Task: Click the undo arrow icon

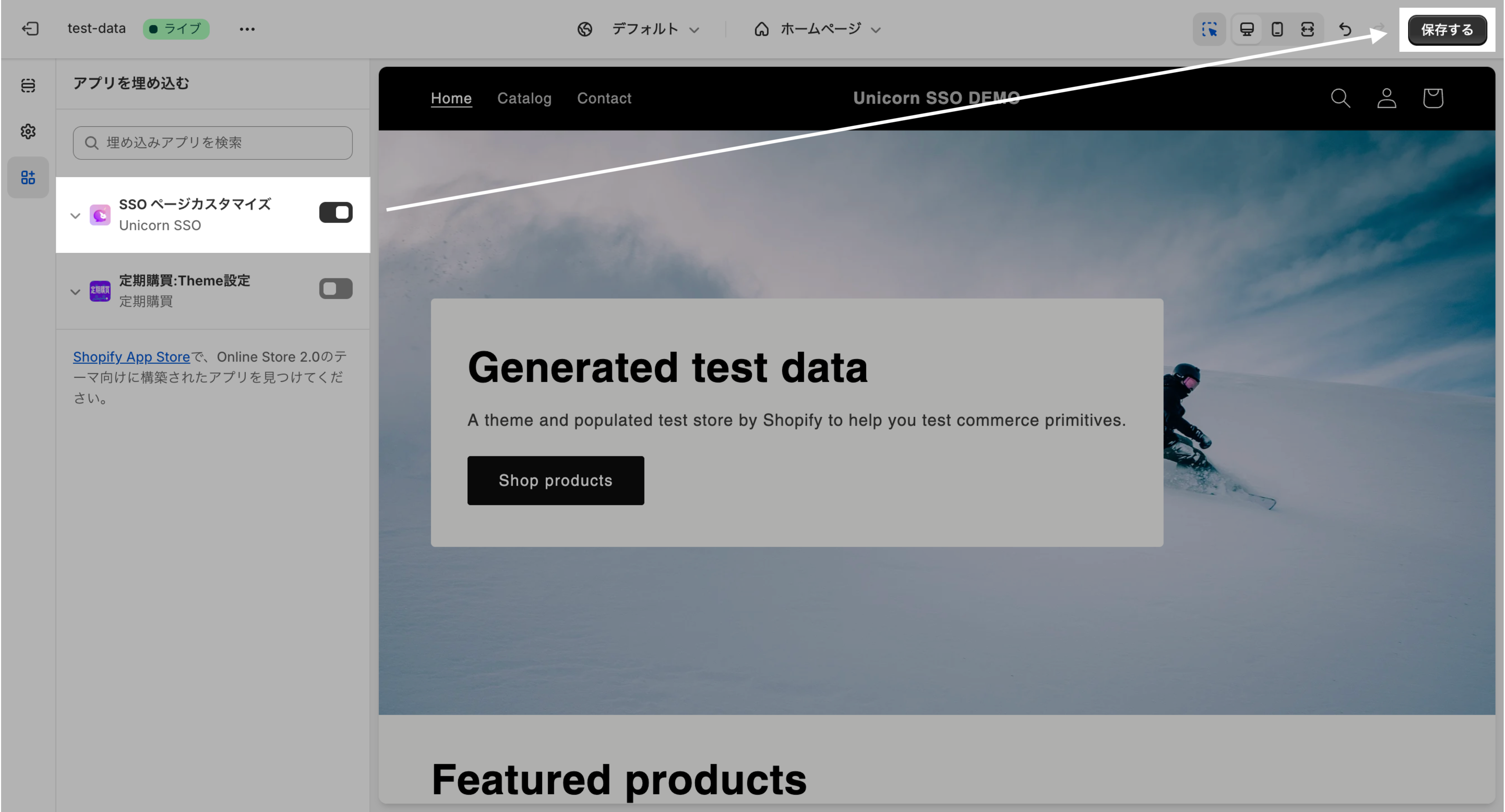Action: coord(1345,29)
